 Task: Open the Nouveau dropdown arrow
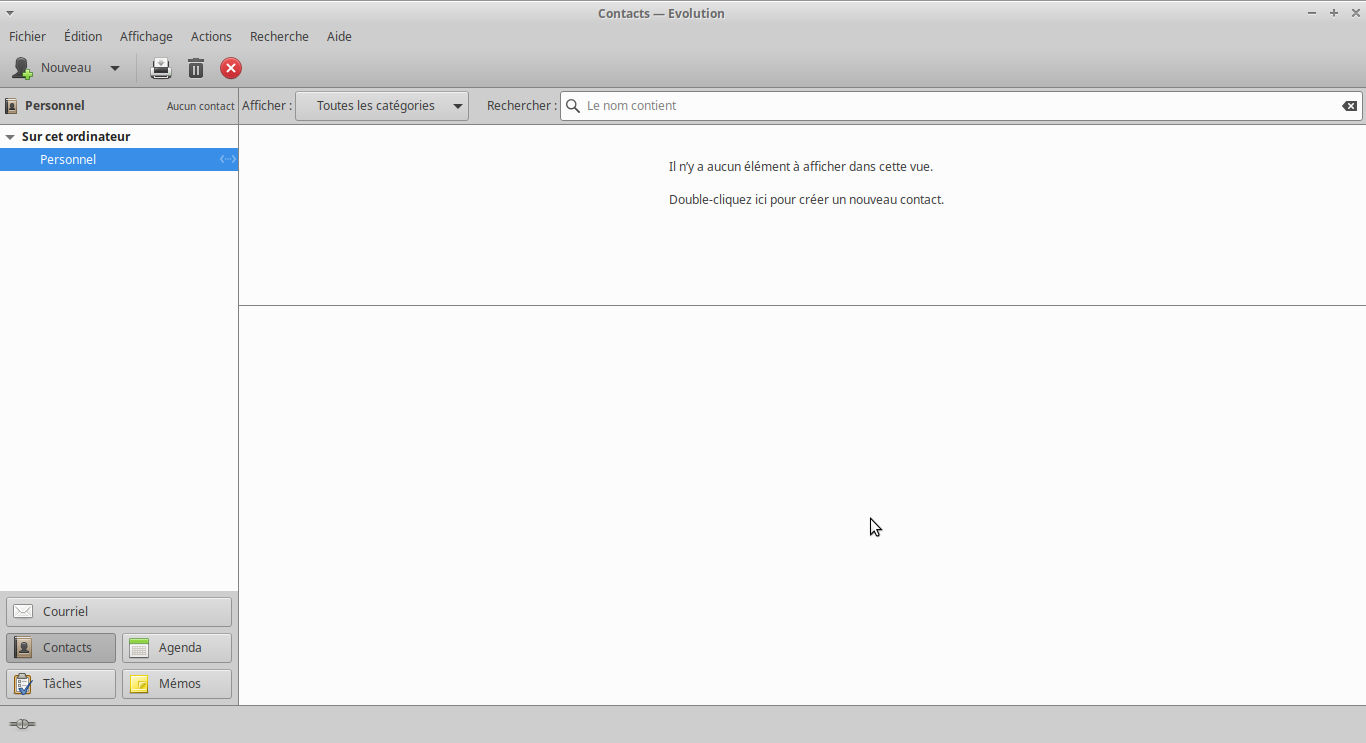114,68
